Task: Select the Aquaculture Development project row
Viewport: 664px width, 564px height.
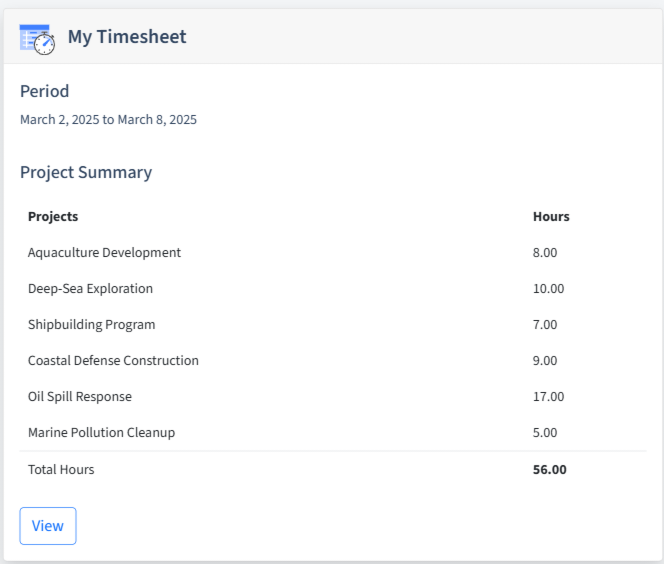Action: pos(333,252)
